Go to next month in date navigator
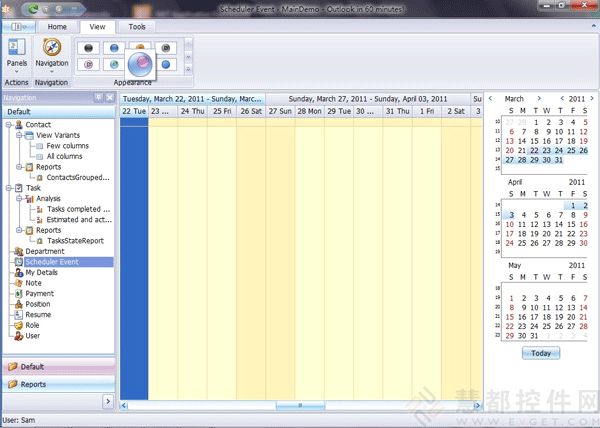Viewport: 600px width, 428px height. point(541,99)
